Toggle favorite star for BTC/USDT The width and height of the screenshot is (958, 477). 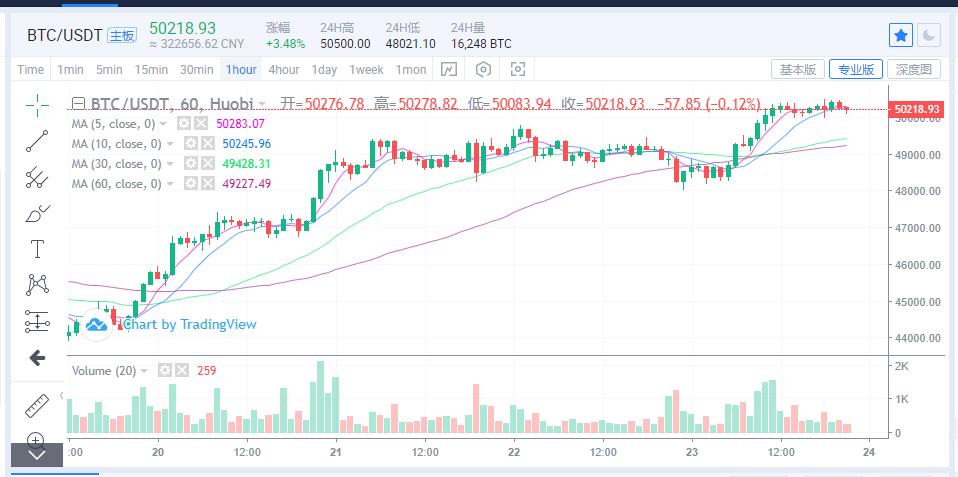(x=901, y=35)
